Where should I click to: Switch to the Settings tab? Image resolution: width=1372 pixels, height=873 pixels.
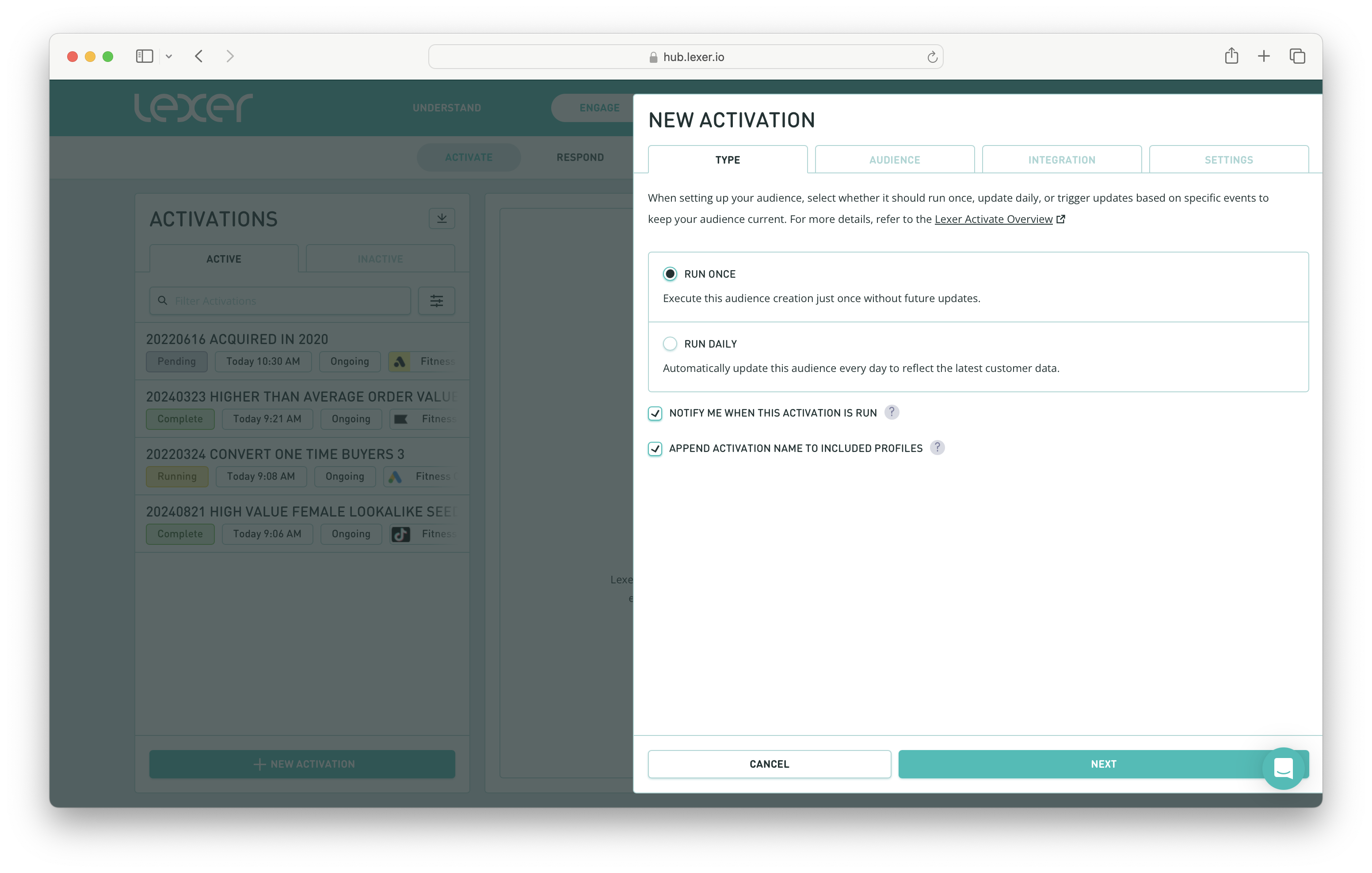coord(1228,160)
